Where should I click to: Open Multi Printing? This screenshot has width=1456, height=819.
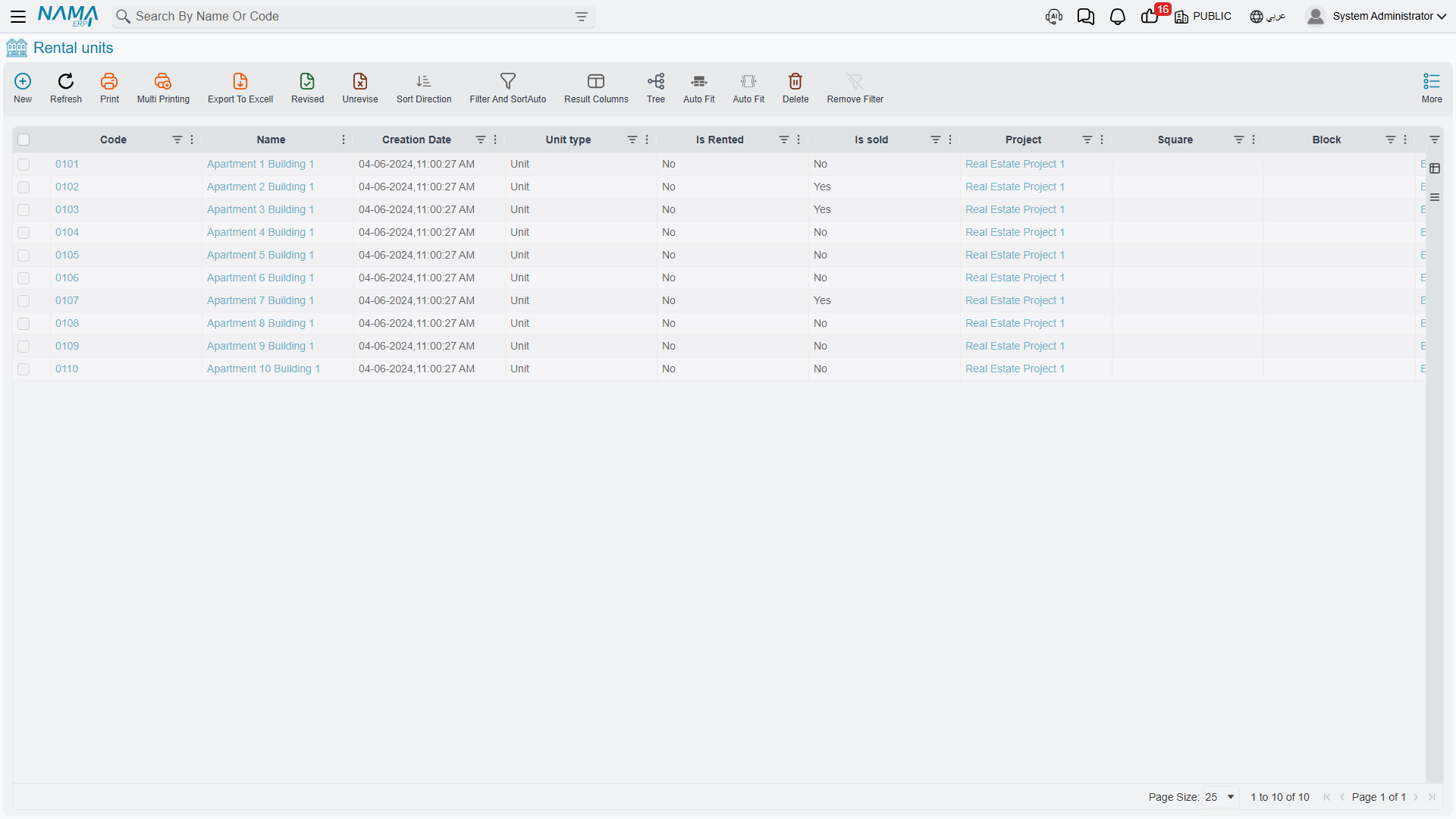163,81
